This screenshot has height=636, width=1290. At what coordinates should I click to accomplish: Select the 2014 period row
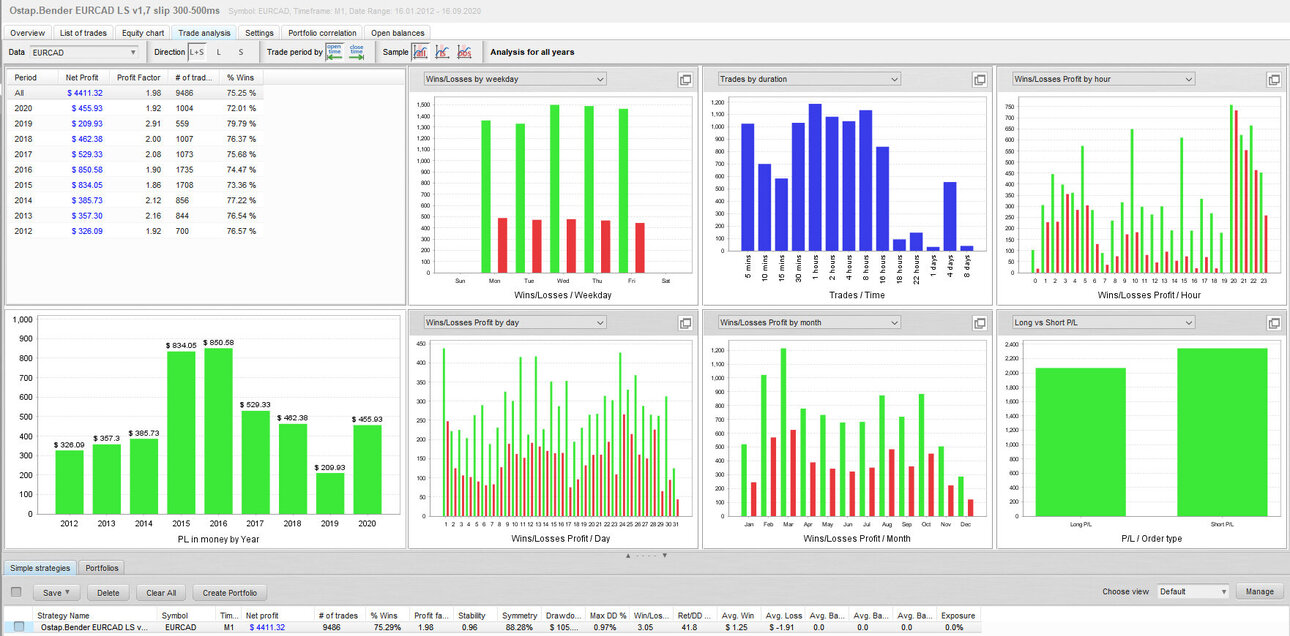(134, 200)
